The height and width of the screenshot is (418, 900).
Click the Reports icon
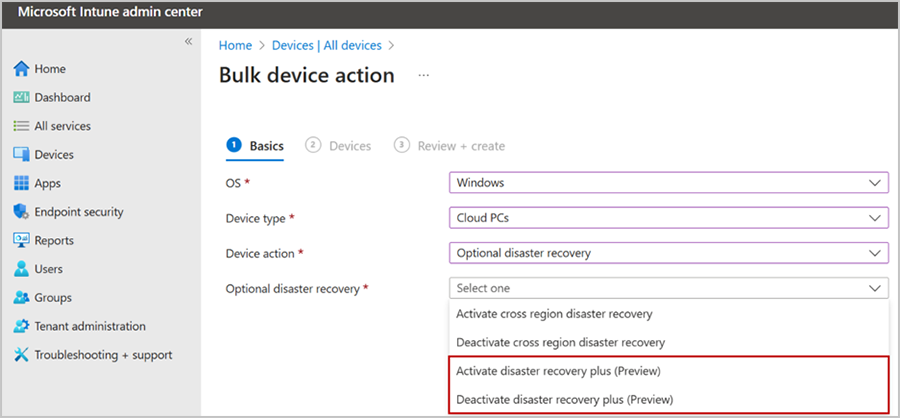pyautogui.click(x=21, y=241)
